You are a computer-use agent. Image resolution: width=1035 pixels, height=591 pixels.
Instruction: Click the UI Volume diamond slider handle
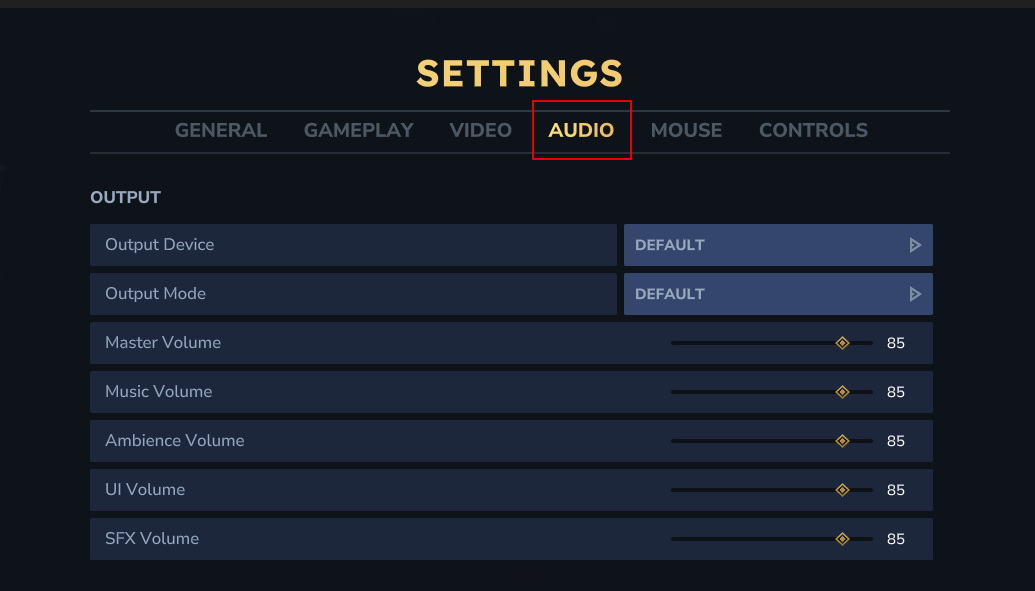pos(842,490)
